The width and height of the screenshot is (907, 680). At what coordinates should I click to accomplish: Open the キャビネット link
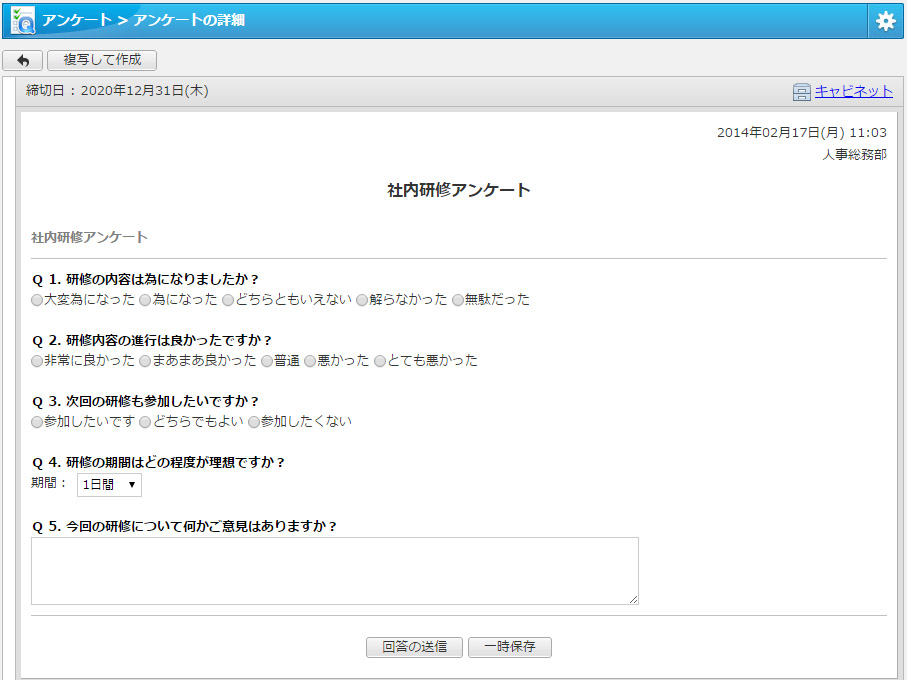click(x=853, y=91)
